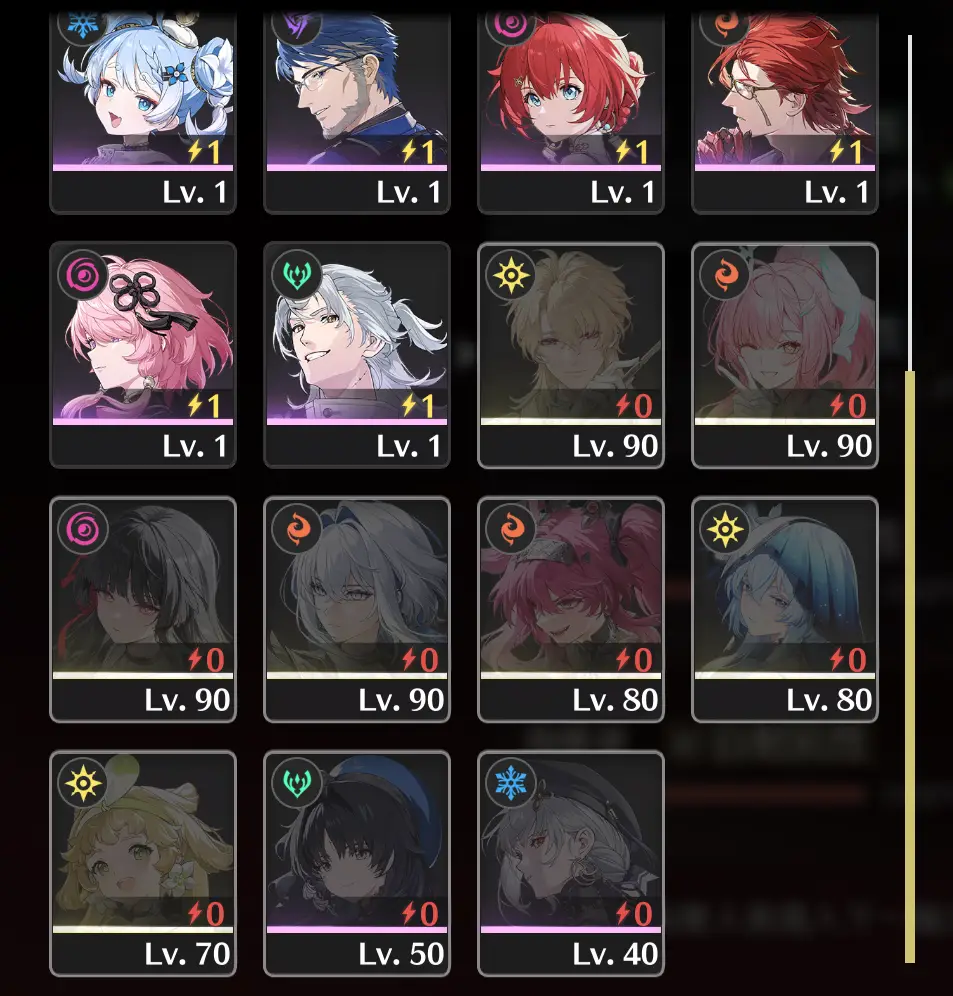
Task: Pick the blue-haired man with glasses
Action: pos(357,113)
